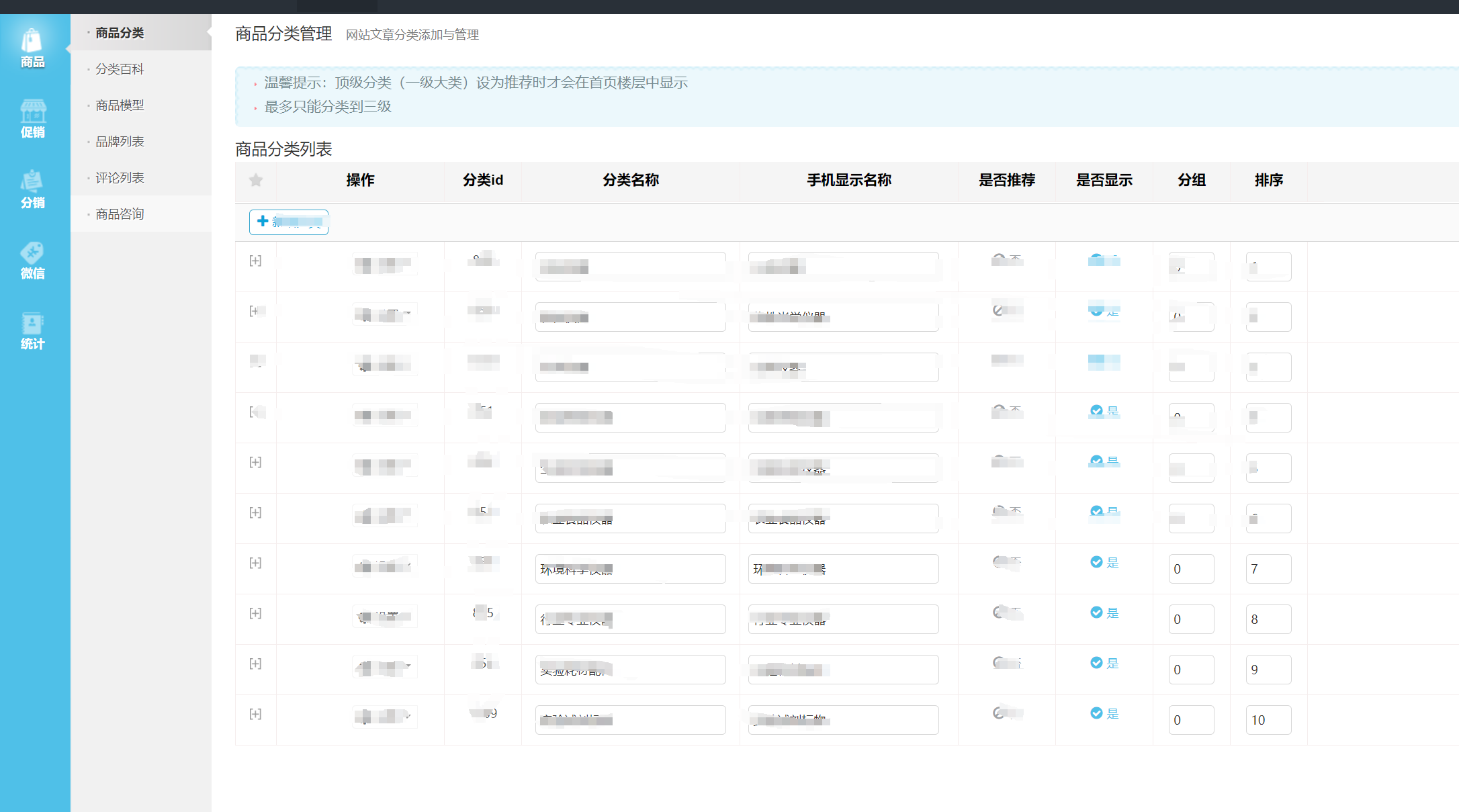The image size is (1459, 812).
Task: Click the 手机显示名称 input in sort 7 row
Action: click(843, 569)
